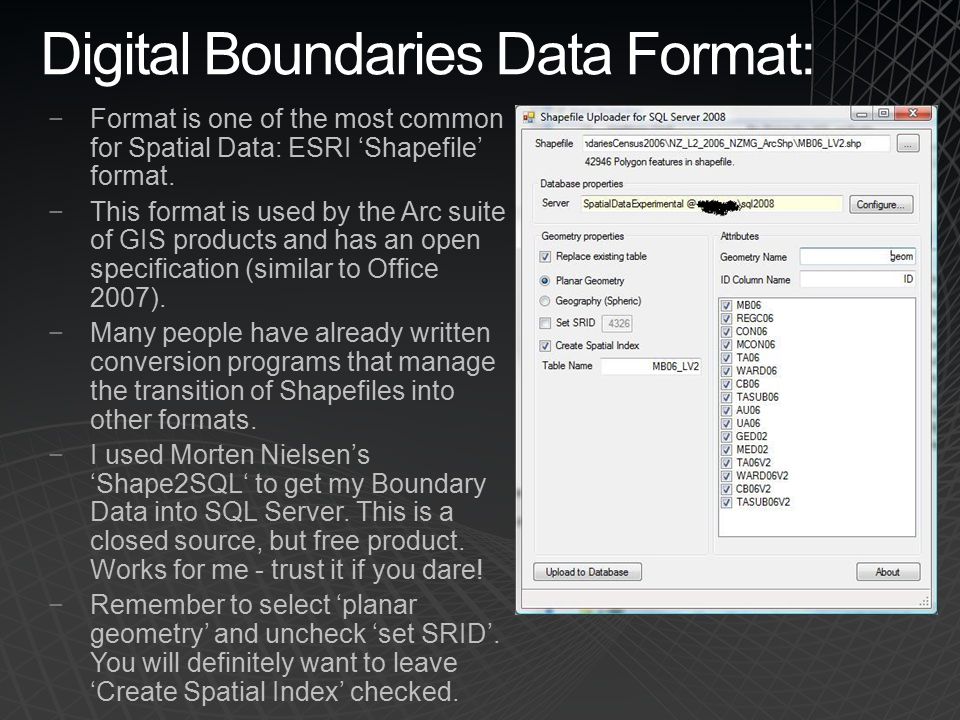Uncheck the WARD06V2 attribute checkbox
This screenshot has height=720, width=960.
[x=726, y=476]
